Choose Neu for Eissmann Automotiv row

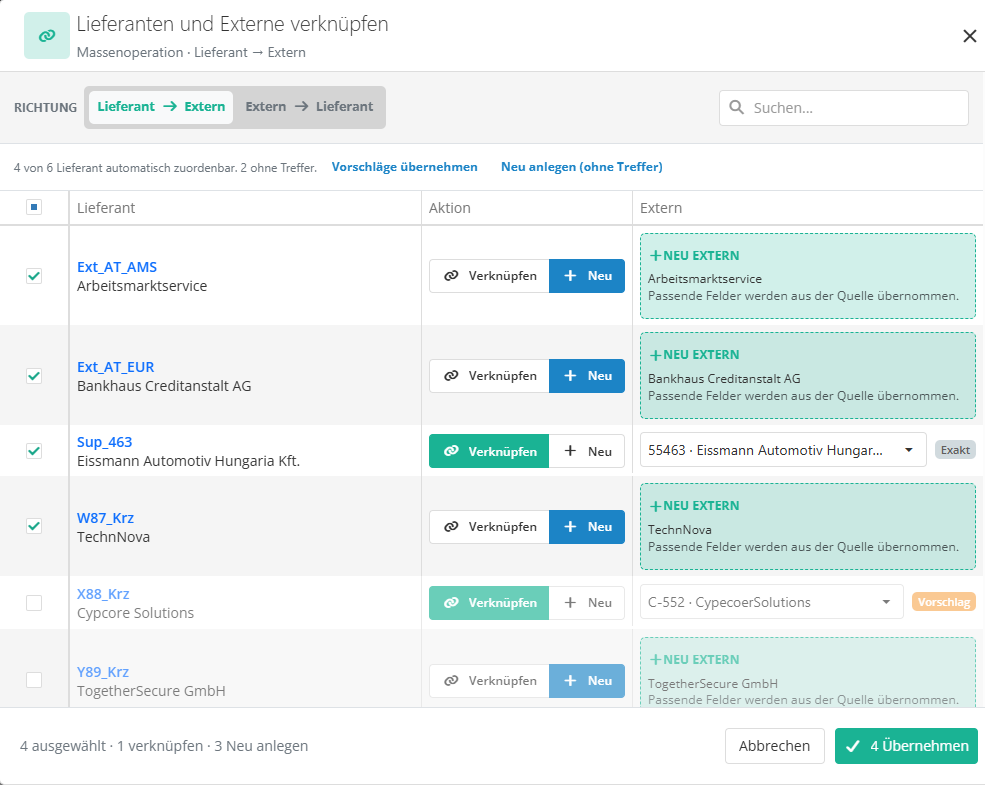(587, 451)
